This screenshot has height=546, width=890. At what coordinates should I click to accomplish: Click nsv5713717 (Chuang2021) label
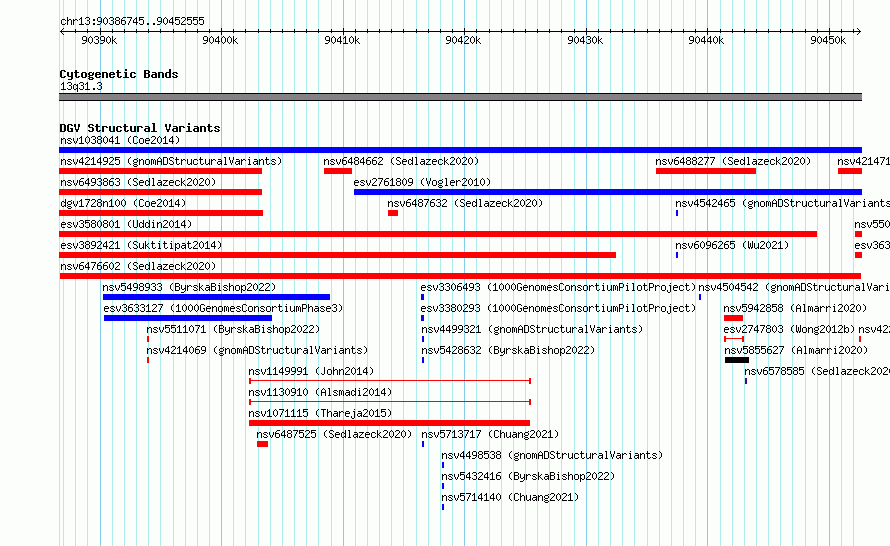coord(490,434)
